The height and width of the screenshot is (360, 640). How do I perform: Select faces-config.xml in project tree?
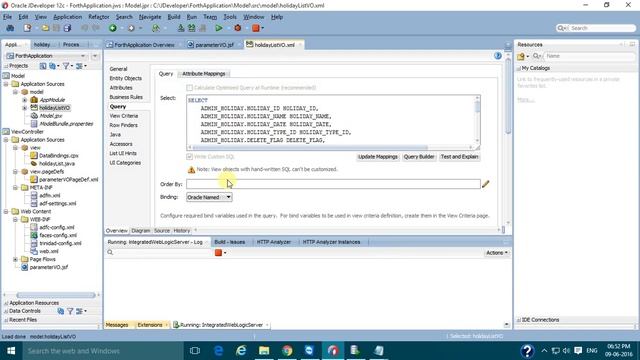pos(58,235)
